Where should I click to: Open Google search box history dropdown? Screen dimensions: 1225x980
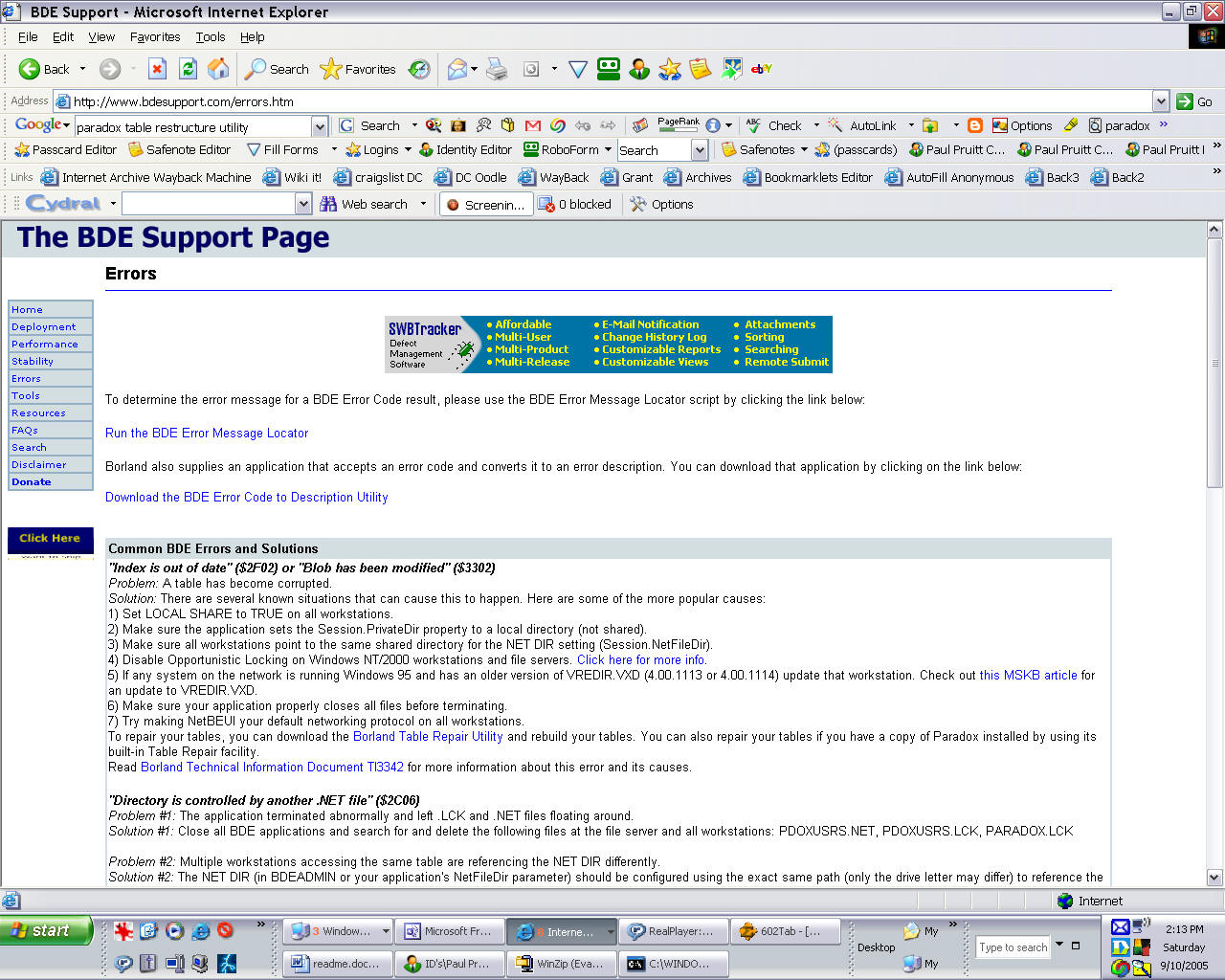[320, 126]
